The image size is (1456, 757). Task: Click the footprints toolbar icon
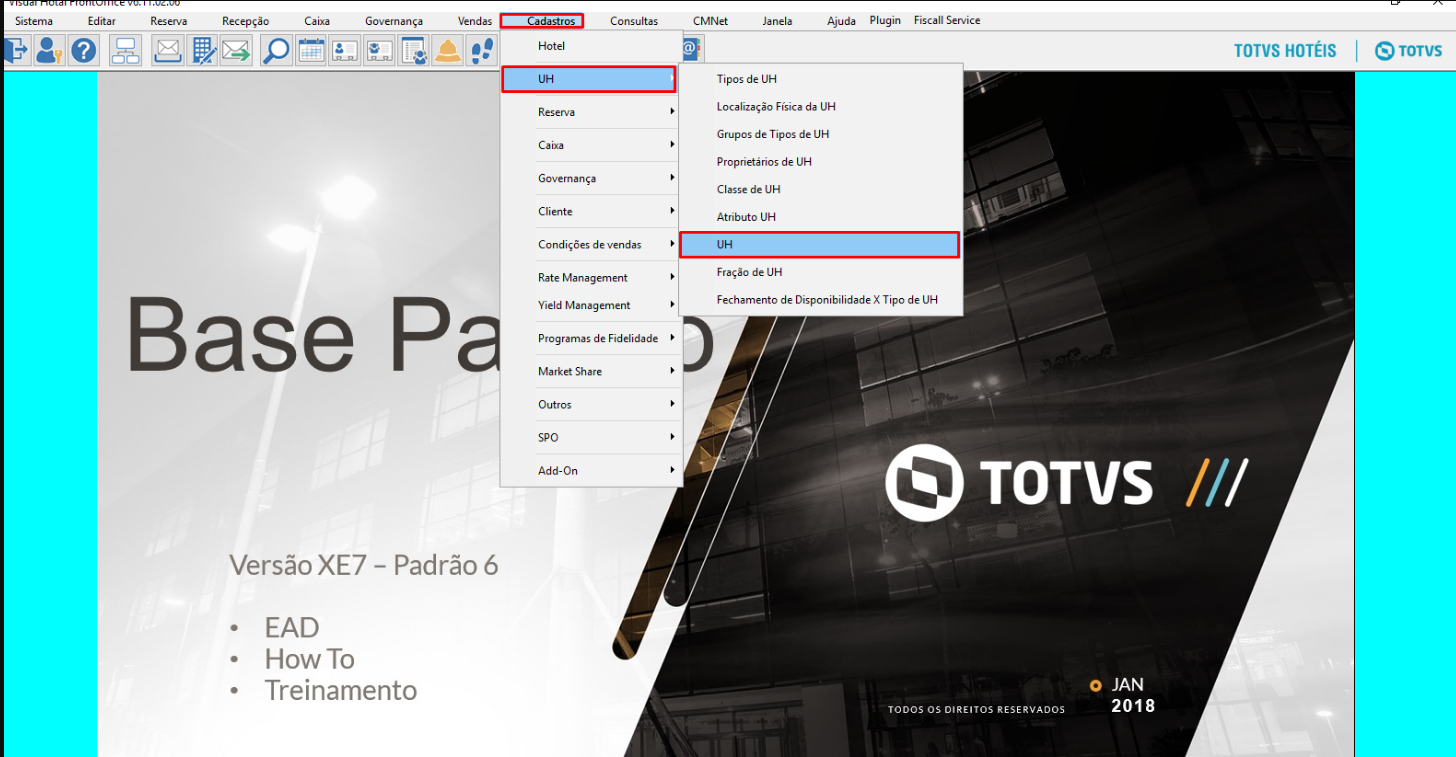point(482,50)
